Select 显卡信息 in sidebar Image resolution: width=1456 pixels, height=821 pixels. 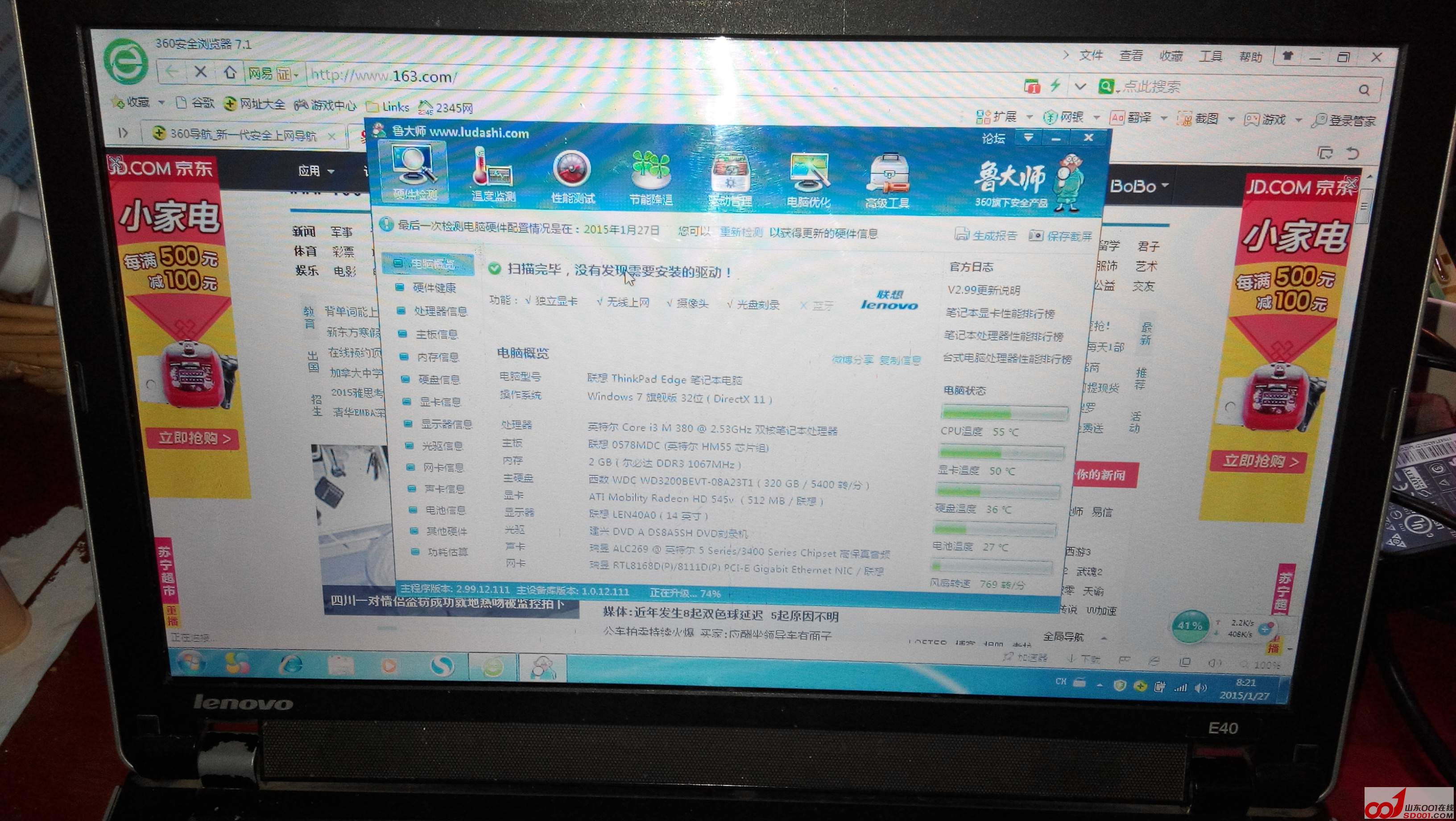(440, 402)
